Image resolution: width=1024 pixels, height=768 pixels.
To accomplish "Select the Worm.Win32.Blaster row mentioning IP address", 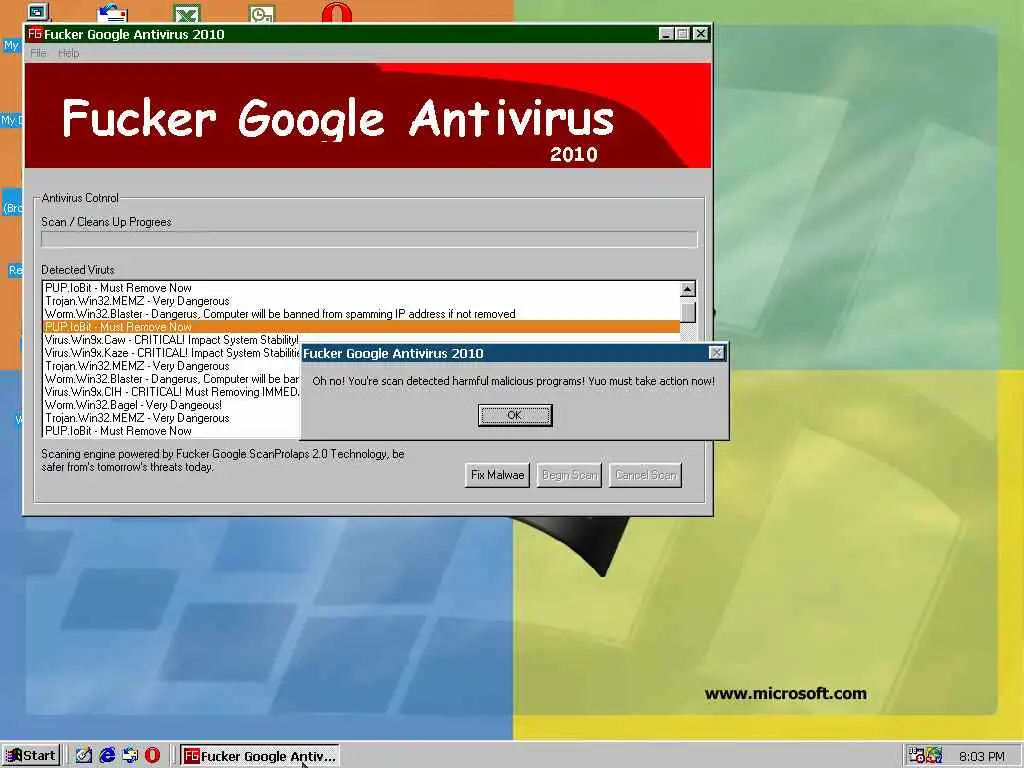I will pyautogui.click(x=361, y=313).
